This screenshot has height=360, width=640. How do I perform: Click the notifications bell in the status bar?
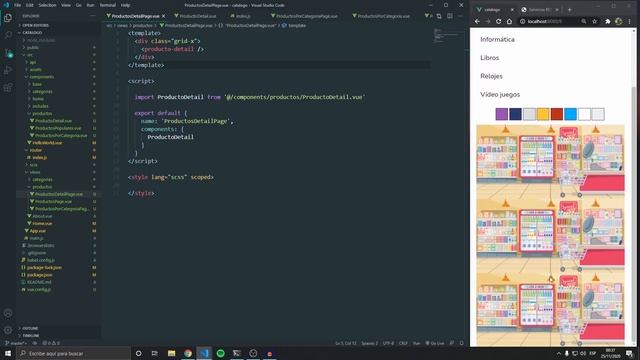tap(462, 343)
